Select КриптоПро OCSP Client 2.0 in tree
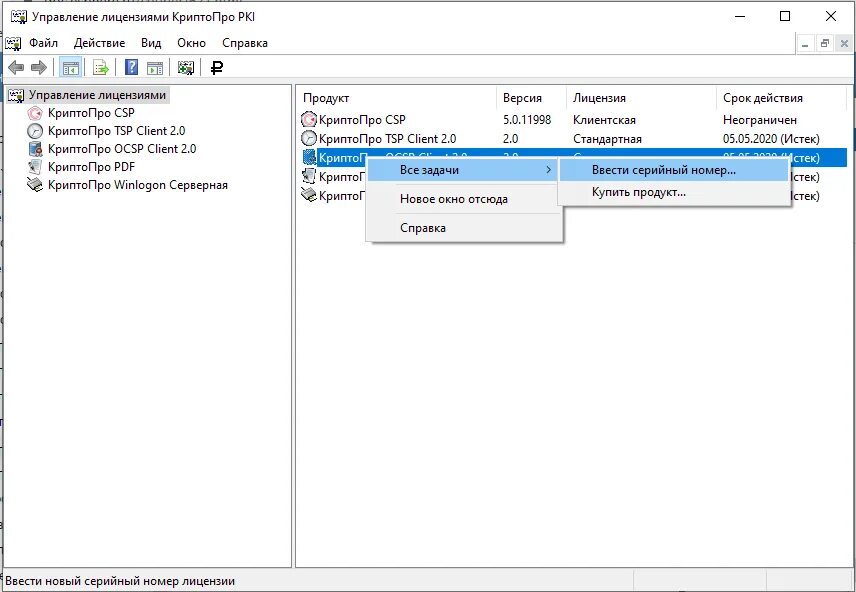Viewport: 856px width, 592px height. coord(122,149)
